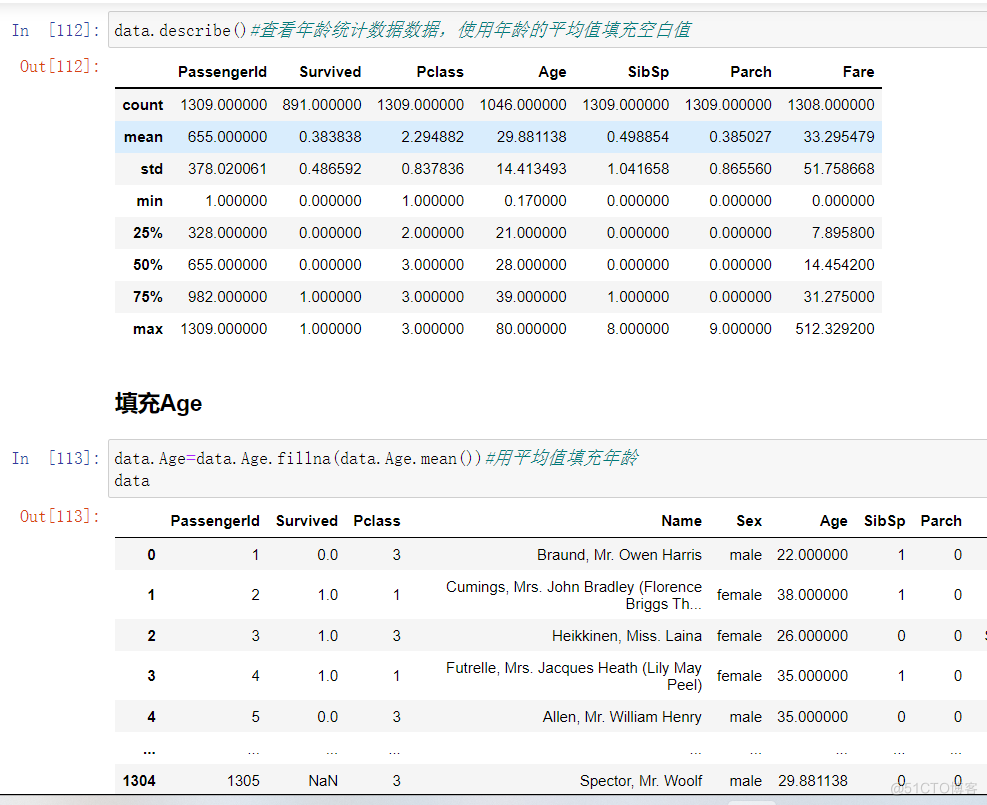Click the Cumings, Mrs. John Bradley name cell
987x805 pixels.
pyautogui.click(x=573, y=595)
